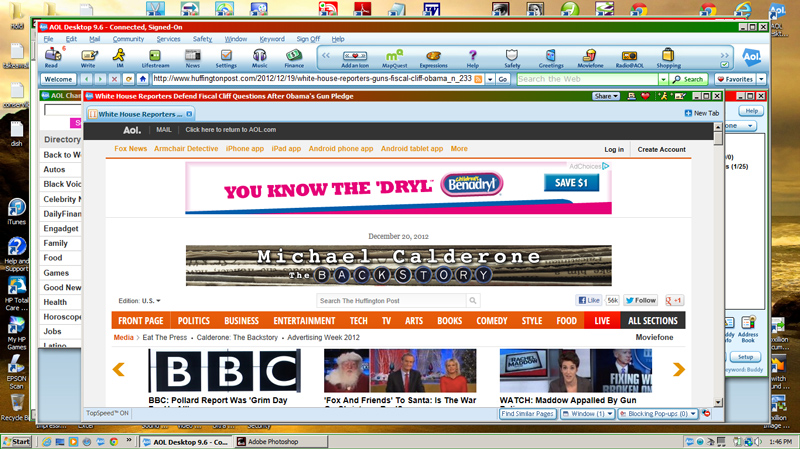Open the POLITICS section tab

[193, 320]
